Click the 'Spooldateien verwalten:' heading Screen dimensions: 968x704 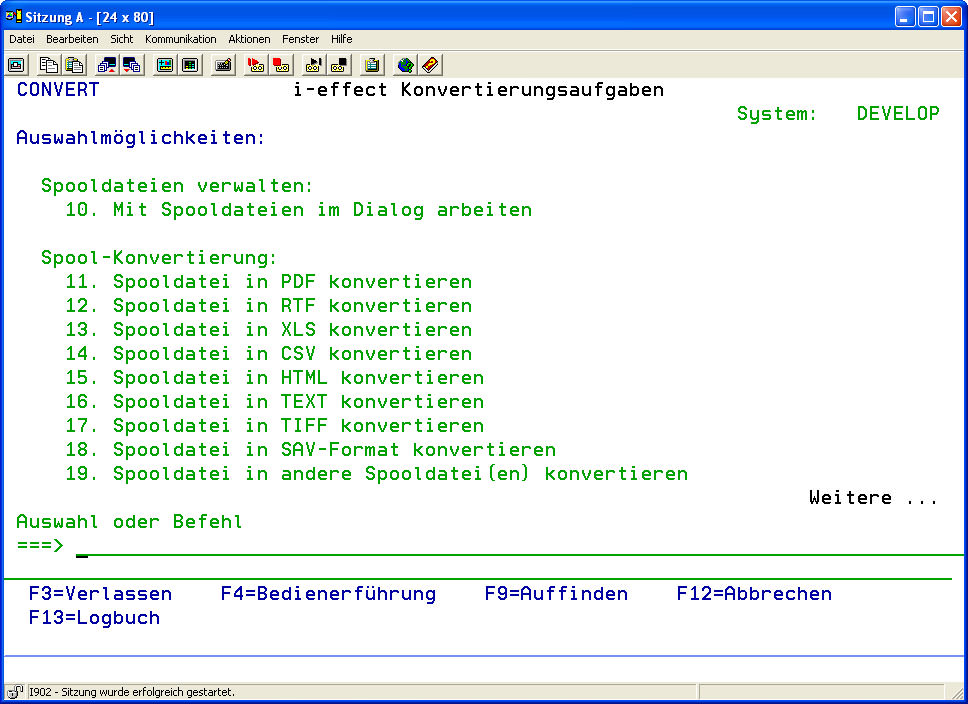pyautogui.click(x=177, y=186)
